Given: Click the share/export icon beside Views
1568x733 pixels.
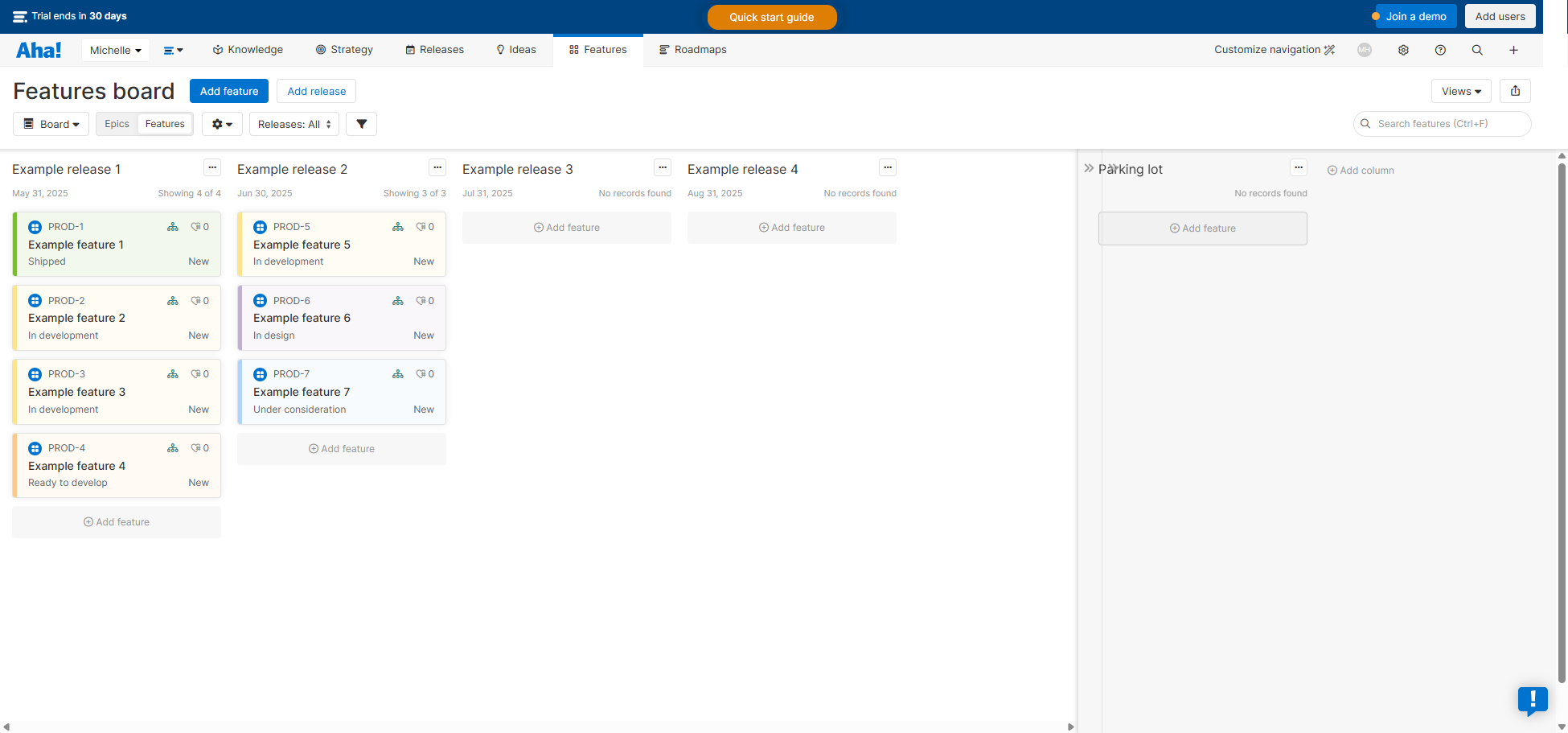Looking at the screenshot, I should [1515, 91].
